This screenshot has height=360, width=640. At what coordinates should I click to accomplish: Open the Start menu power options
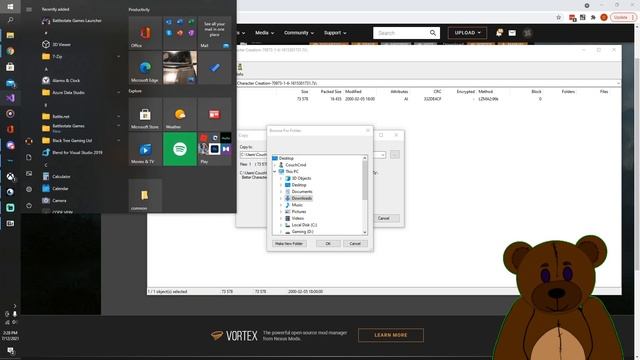(x=29, y=205)
